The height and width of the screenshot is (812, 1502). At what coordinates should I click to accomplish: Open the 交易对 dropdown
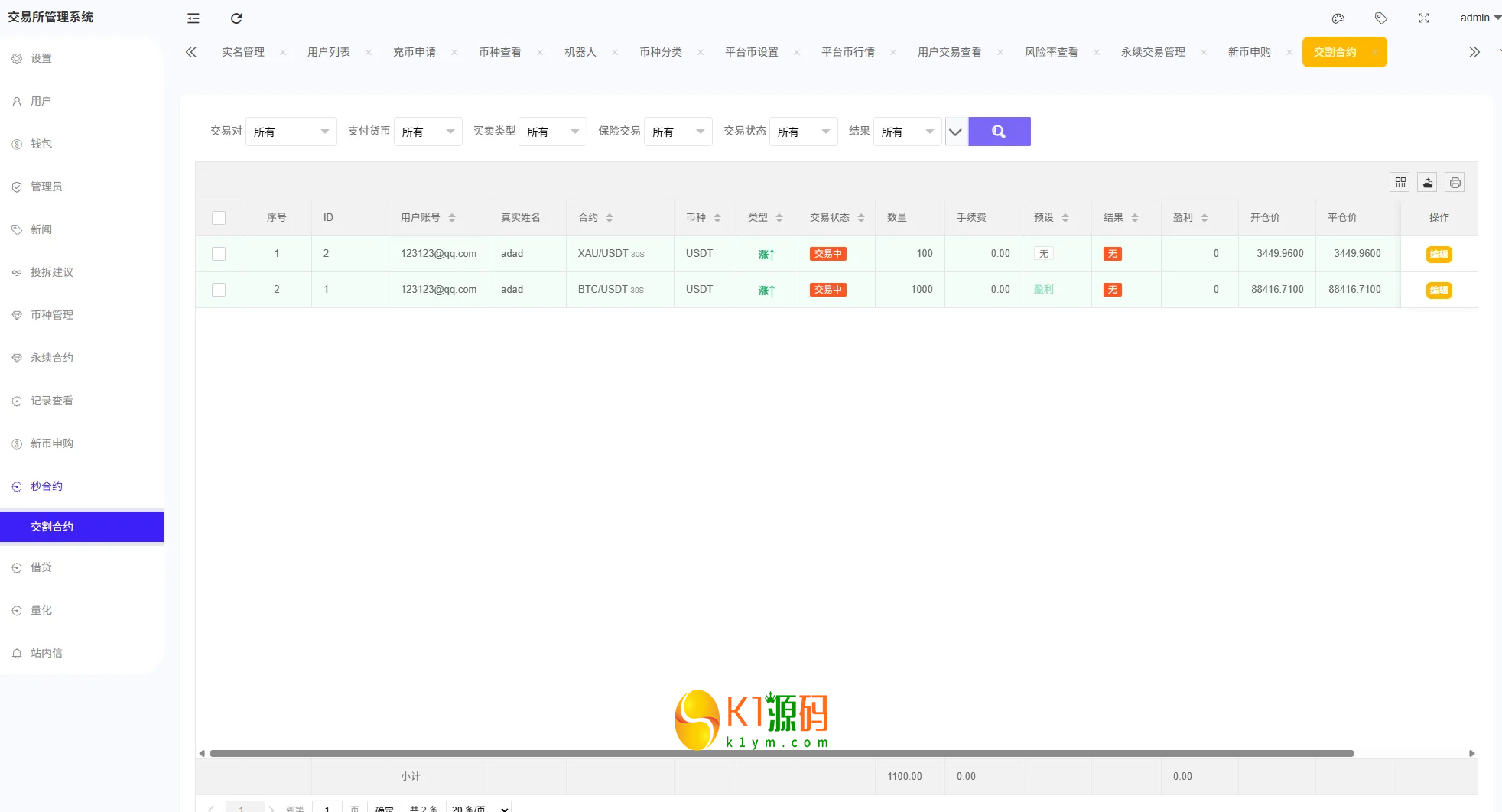click(x=291, y=132)
